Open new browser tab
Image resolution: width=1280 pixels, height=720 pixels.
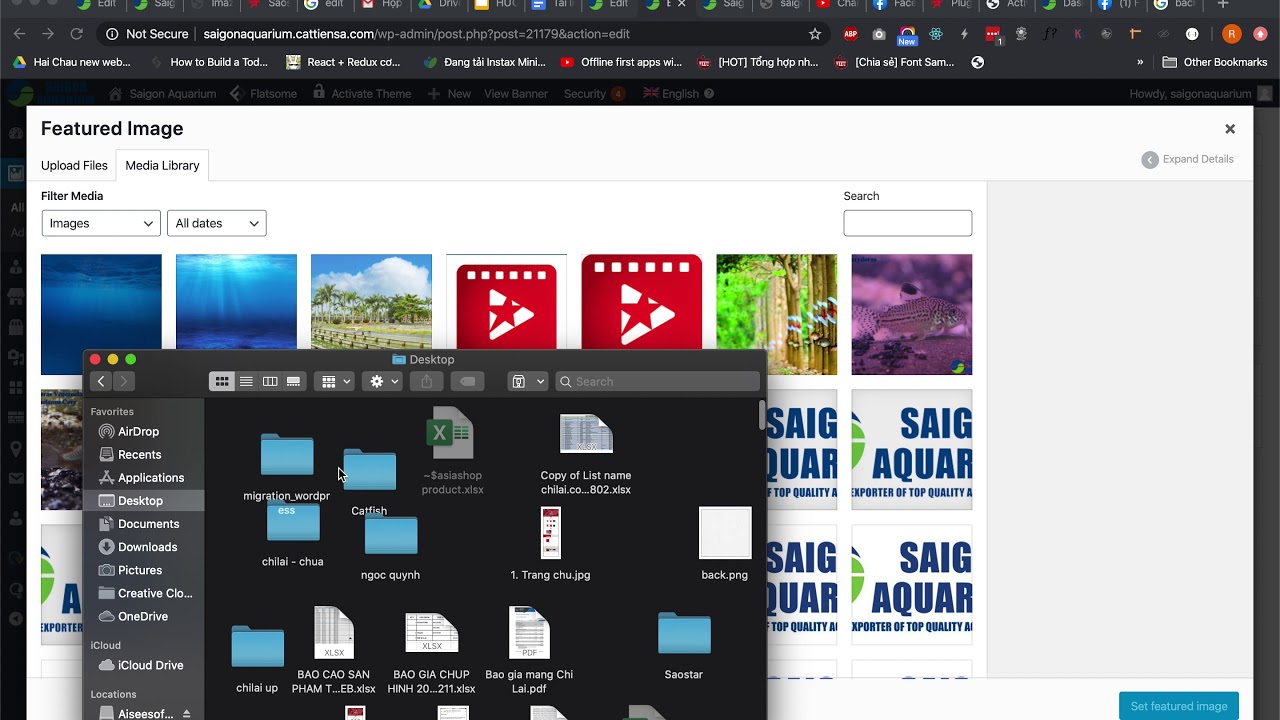(1222, 5)
